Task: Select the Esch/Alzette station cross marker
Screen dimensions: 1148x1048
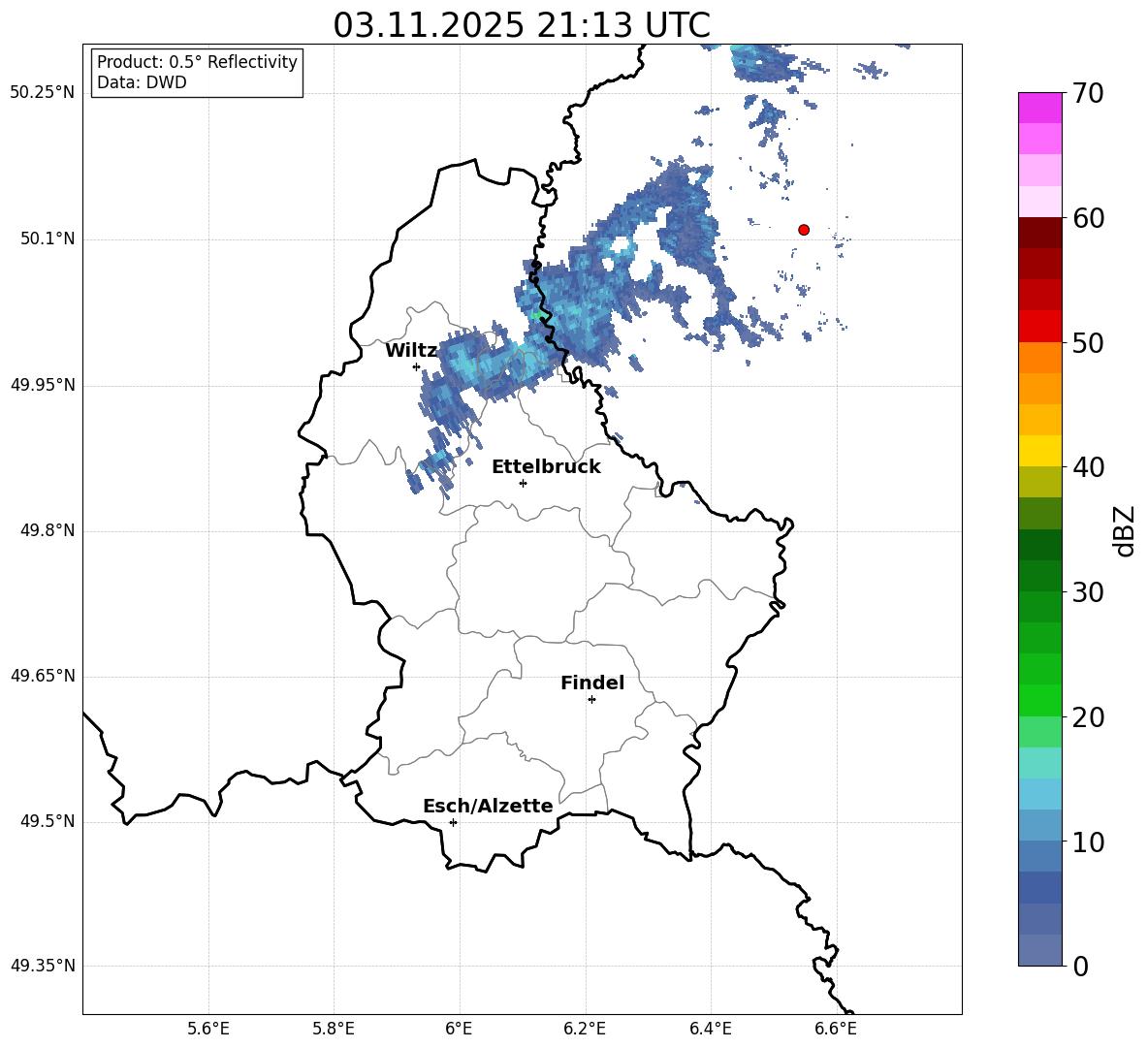Action: click(x=453, y=822)
